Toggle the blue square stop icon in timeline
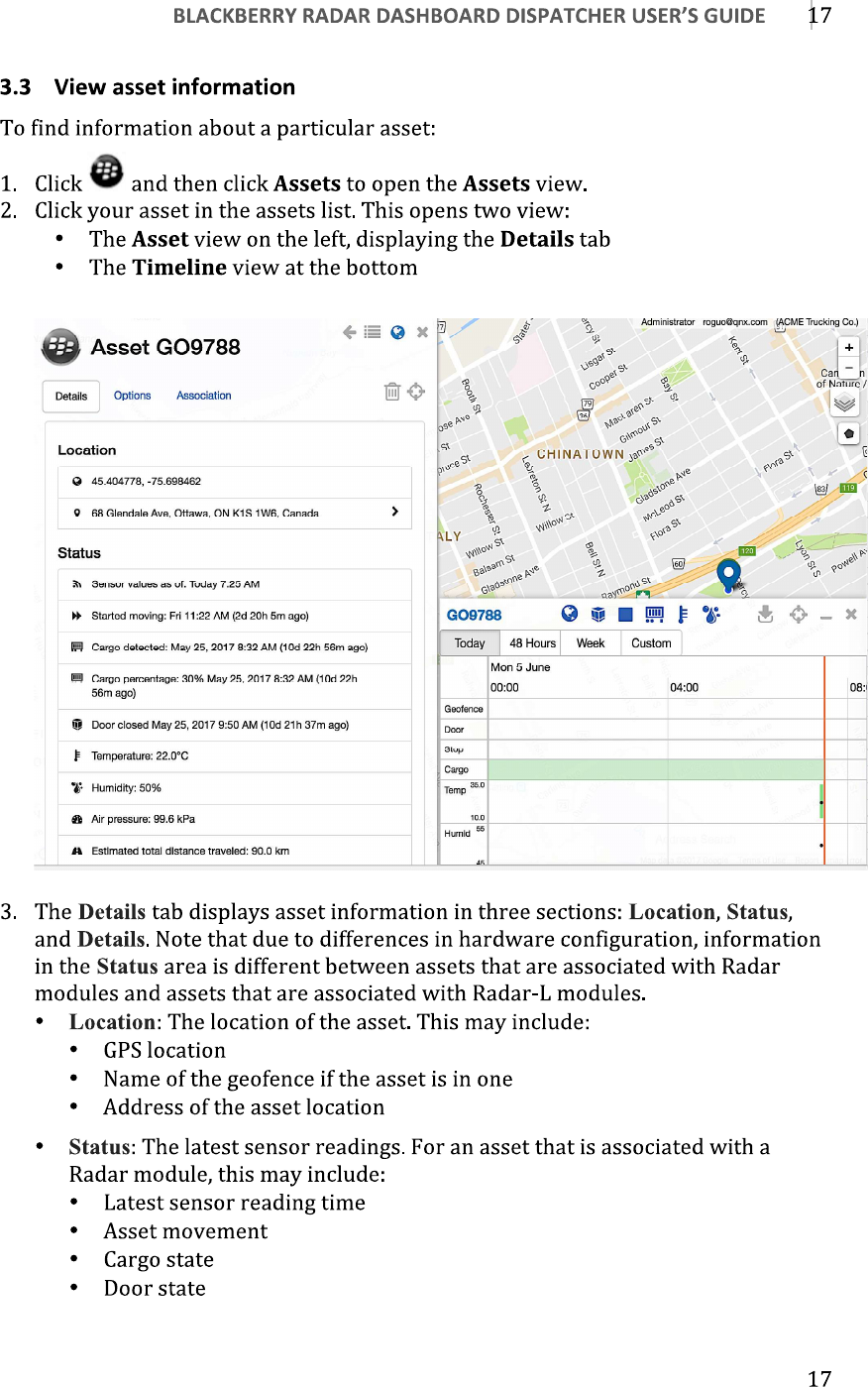The height and width of the screenshot is (1387, 868). [626, 615]
